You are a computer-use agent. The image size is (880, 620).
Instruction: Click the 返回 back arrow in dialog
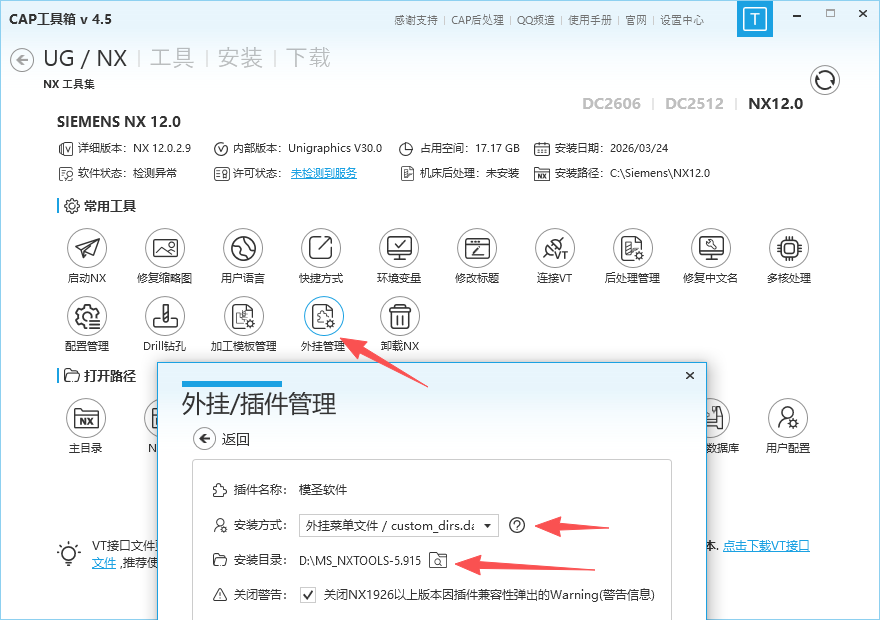[204, 438]
